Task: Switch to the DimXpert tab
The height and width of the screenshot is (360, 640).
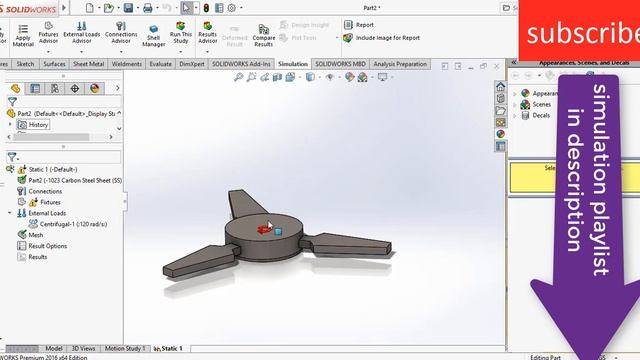Action: coord(192,64)
